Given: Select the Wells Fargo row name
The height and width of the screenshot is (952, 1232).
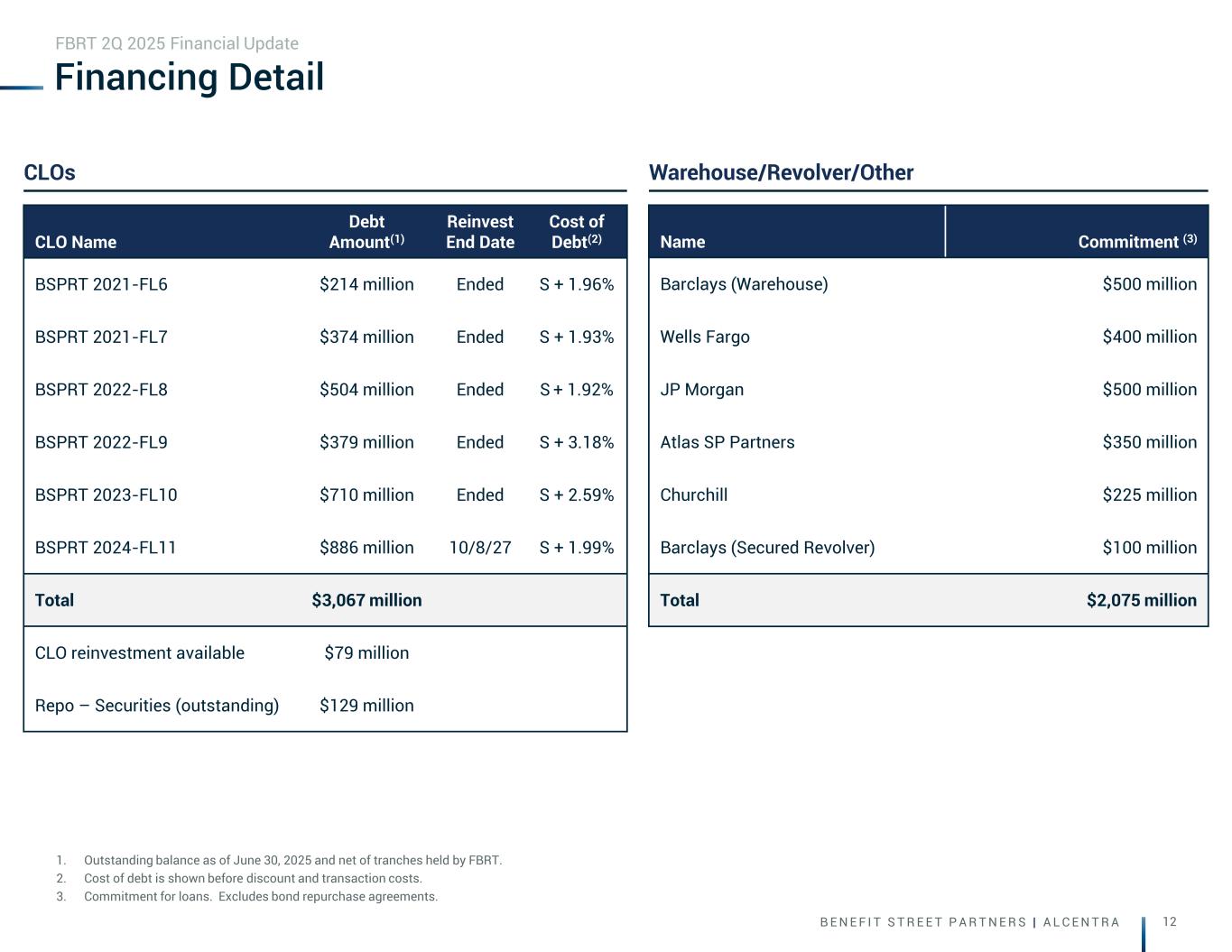Looking at the screenshot, I should point(705,337).
